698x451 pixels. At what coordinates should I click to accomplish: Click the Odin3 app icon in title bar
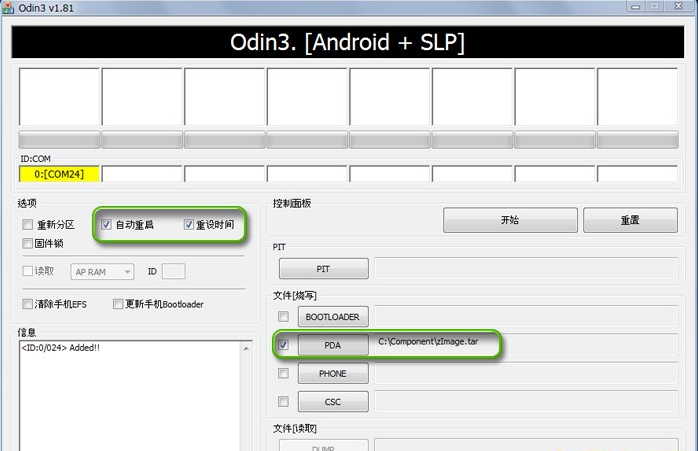8,8
